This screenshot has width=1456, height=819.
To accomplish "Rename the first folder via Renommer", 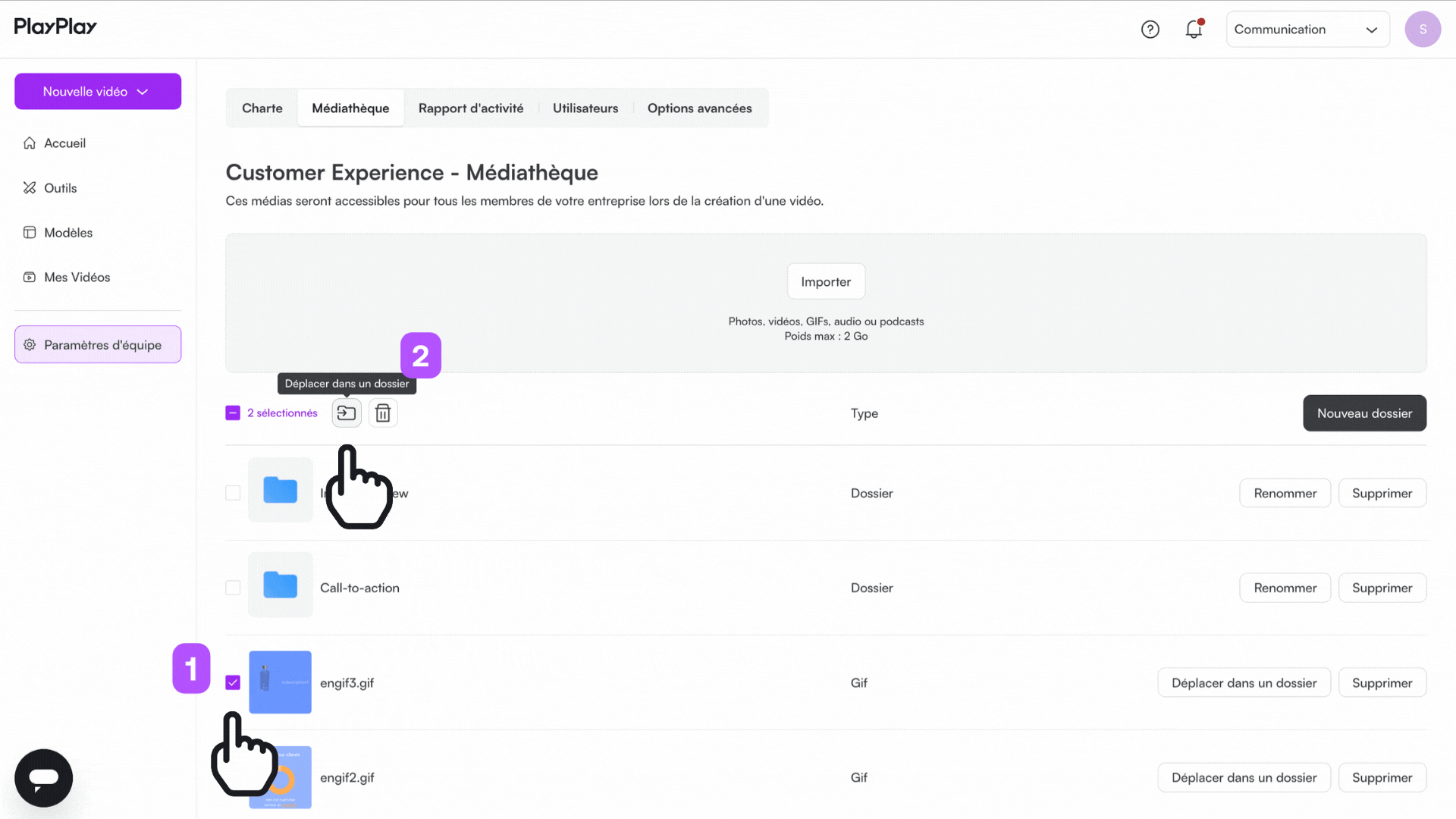I will [1285, 493].
